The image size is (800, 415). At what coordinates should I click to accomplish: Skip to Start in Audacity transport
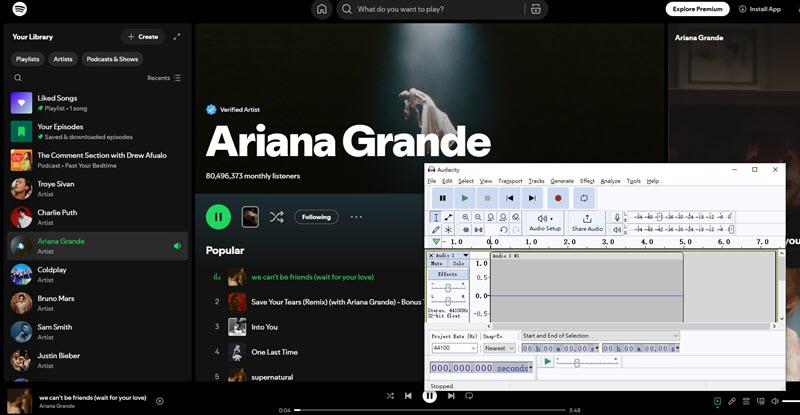pos(510,198)
